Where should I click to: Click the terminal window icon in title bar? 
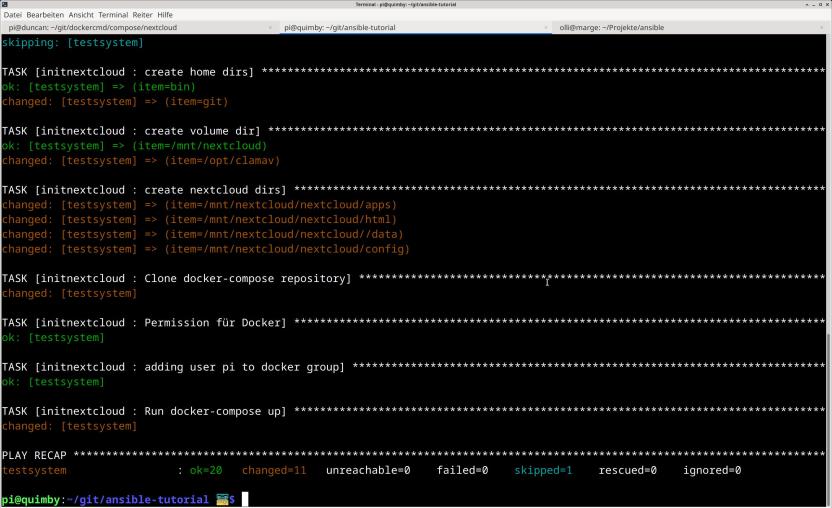5,4
